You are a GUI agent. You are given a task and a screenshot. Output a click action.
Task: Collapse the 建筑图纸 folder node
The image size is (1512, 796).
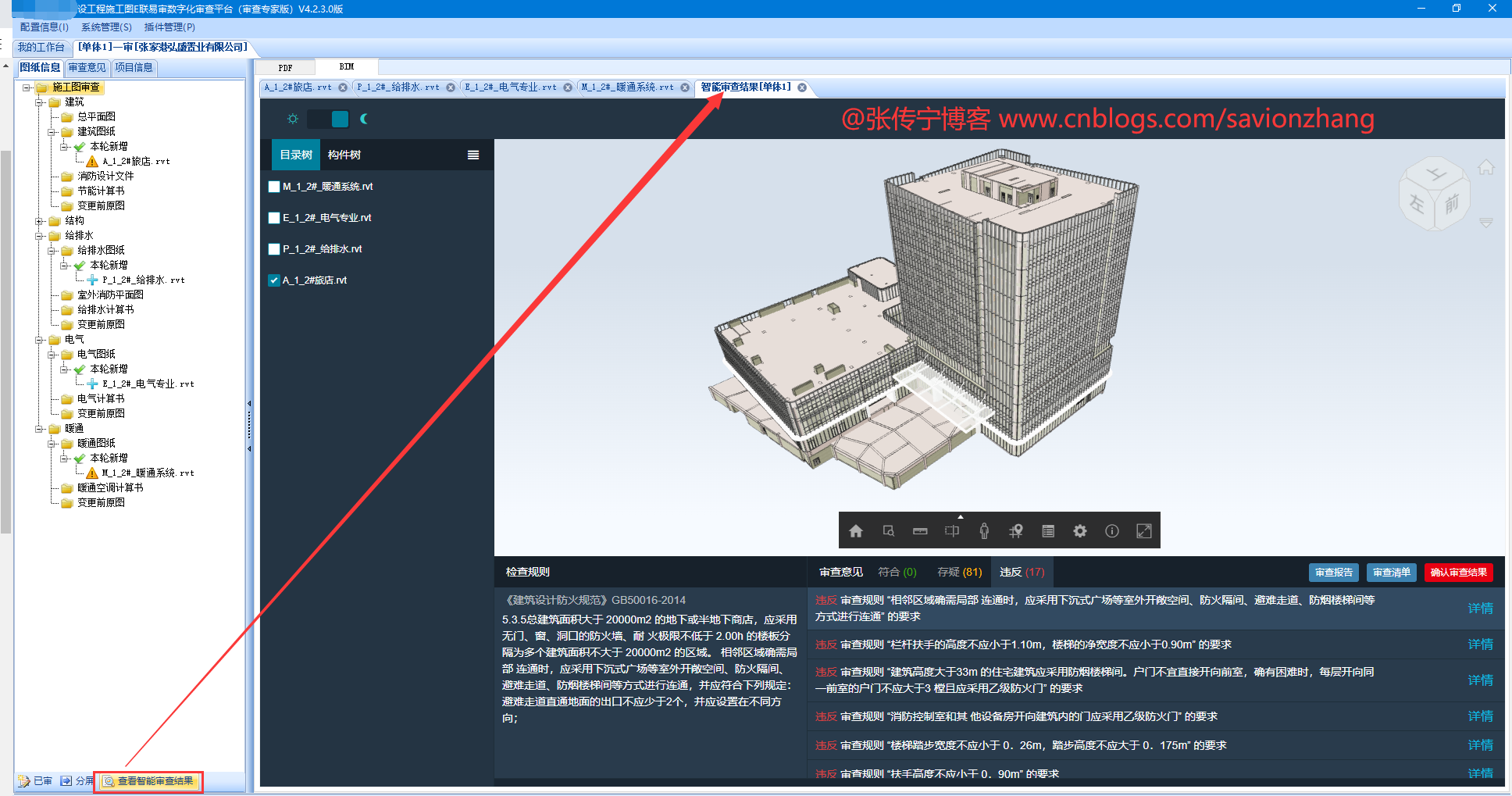click(x=52, y=132)
